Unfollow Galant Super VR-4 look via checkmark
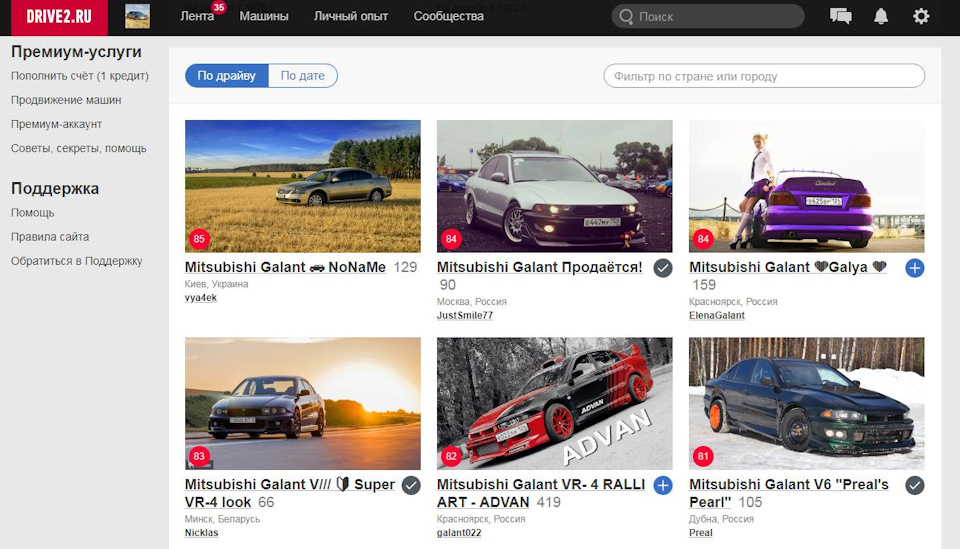This screenshot has width=960, height=549. [x=411, y=485]
